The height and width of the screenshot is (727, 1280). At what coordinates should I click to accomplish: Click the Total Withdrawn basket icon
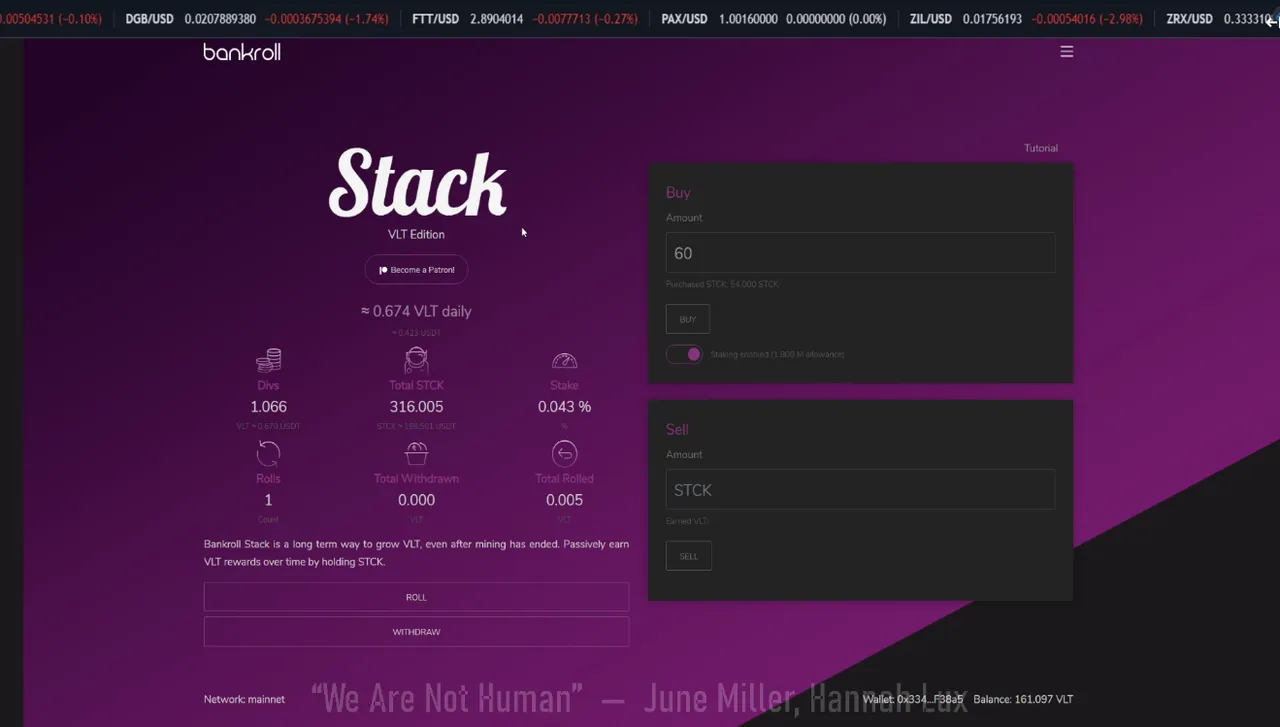pyautogui.click(x=416, y=454)
